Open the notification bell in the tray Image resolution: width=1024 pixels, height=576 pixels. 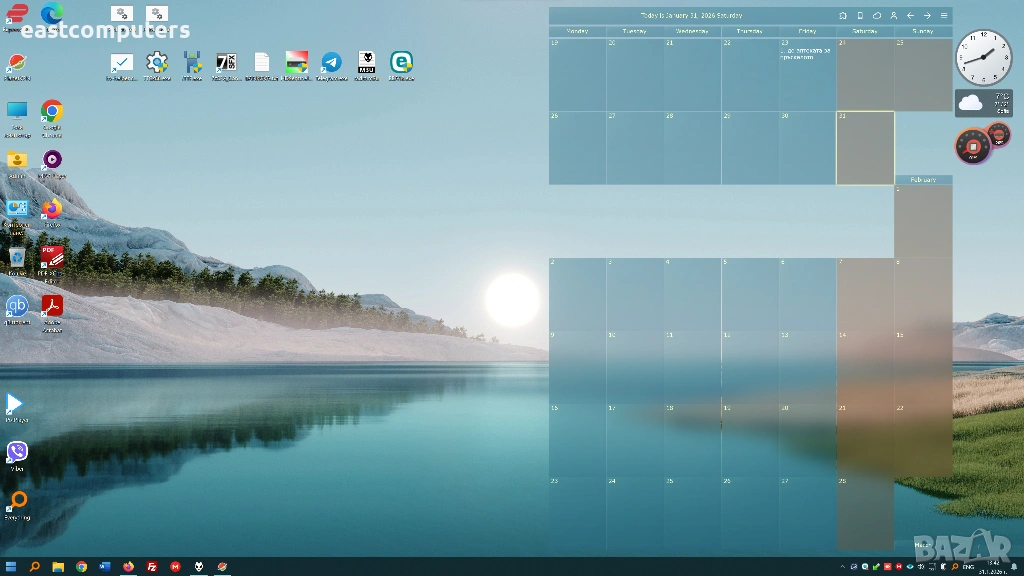point(1013,566)
